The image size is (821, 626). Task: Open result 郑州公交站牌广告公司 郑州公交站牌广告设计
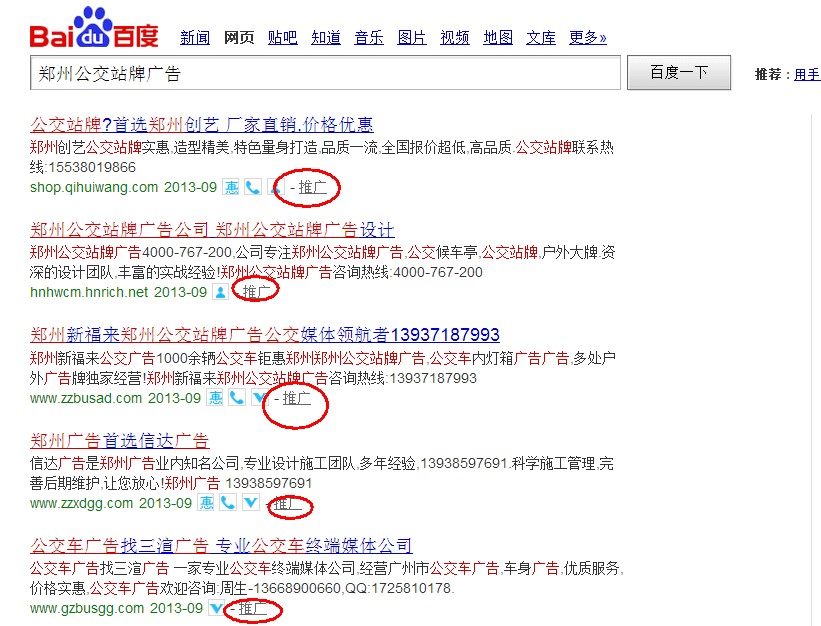click(x=212, y=230)
